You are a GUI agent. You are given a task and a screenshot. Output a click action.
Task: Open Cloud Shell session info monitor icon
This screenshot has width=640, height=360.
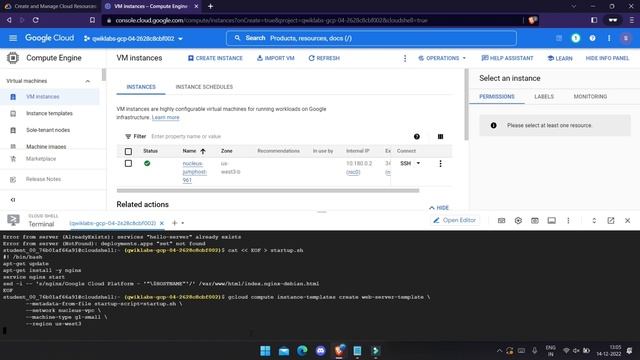(x=551, y=220)
